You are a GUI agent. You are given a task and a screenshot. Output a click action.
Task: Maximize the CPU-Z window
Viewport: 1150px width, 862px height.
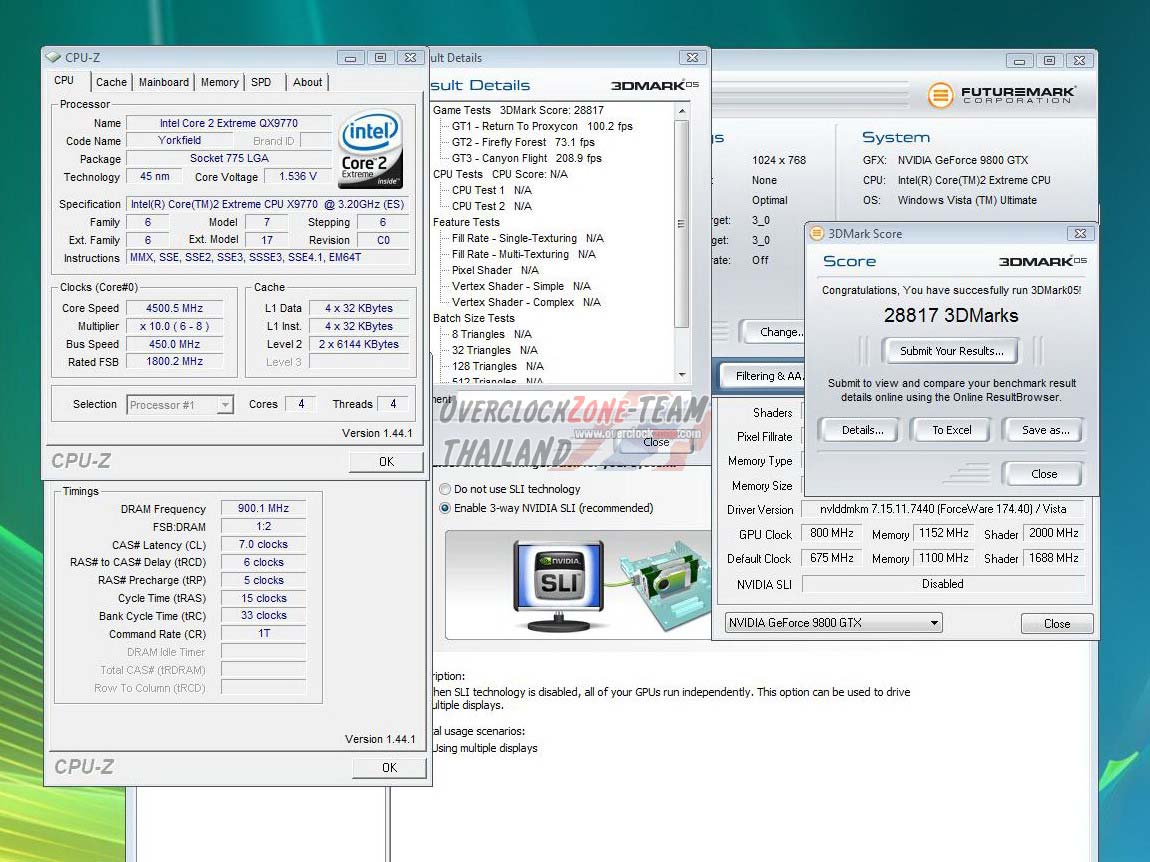point(380,57)
